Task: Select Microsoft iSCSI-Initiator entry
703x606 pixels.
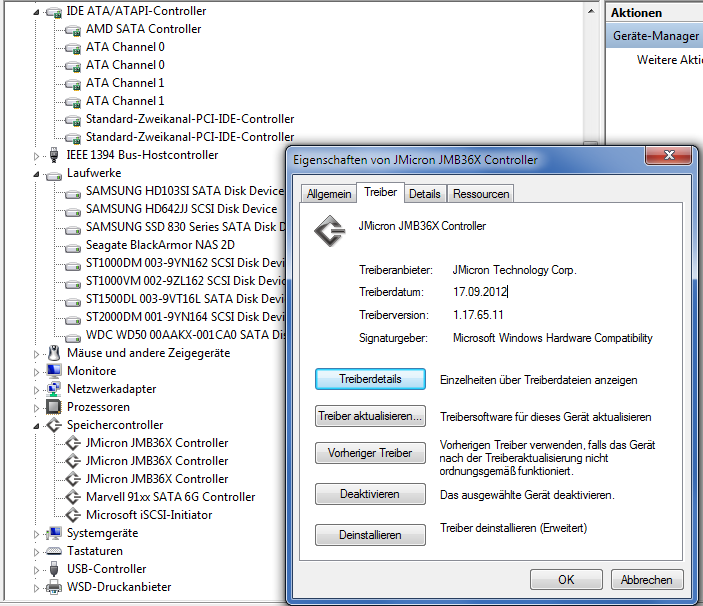Action: click(x=149, y=515)
